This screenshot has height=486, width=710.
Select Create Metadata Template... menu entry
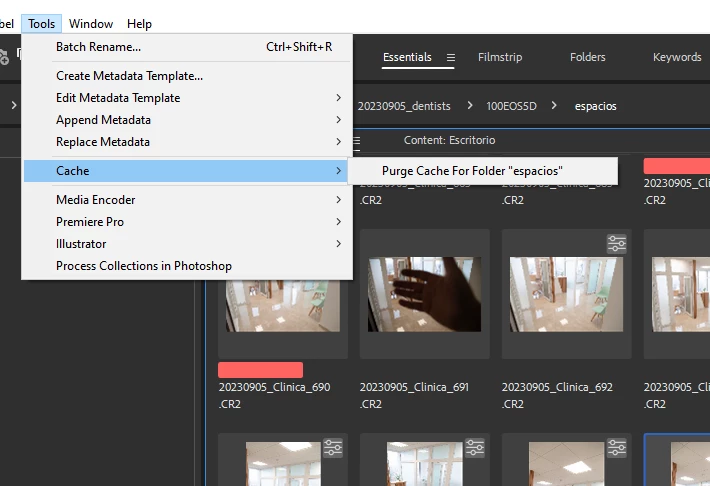188,76
